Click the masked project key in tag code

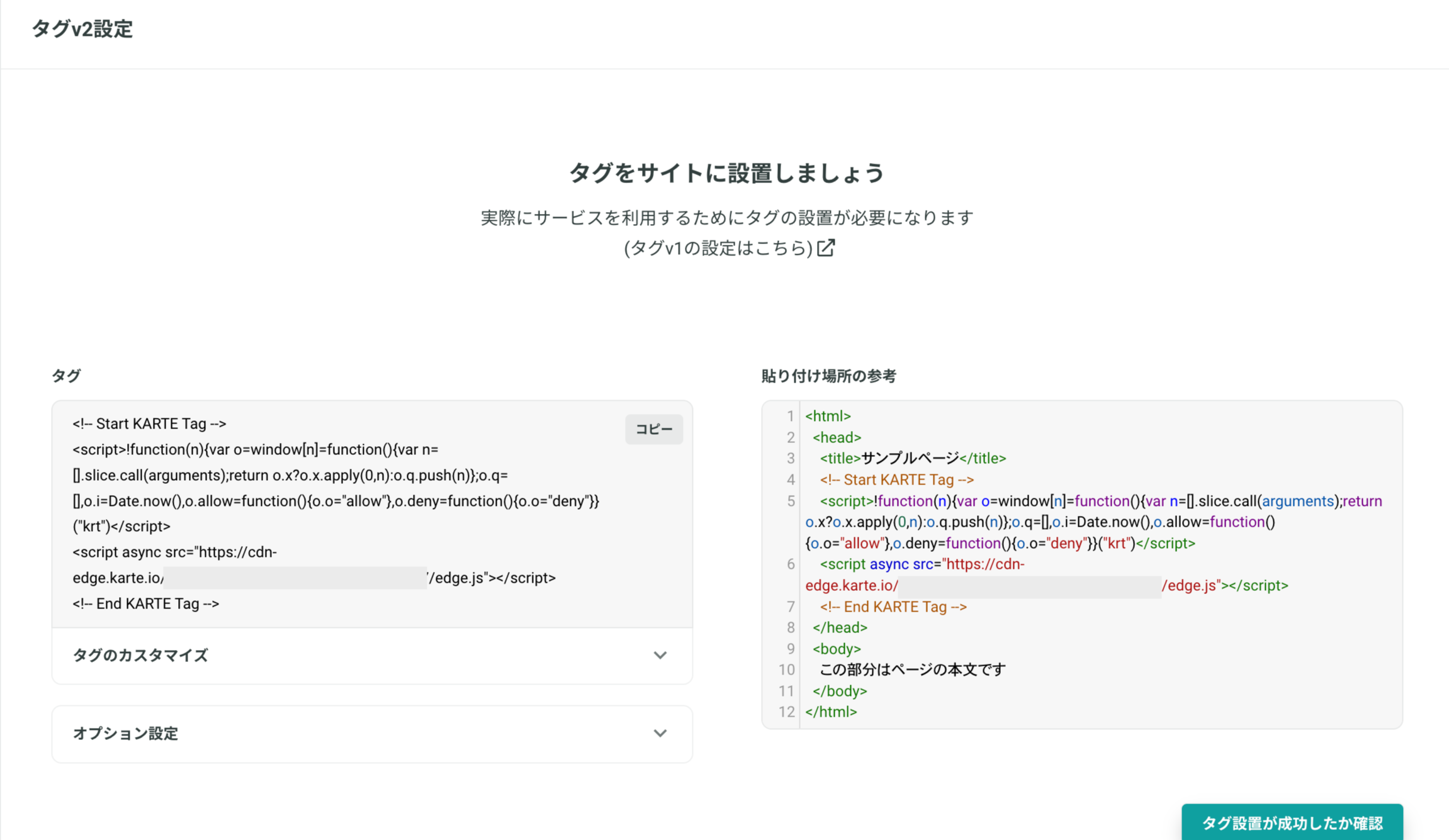coord(295,578)
